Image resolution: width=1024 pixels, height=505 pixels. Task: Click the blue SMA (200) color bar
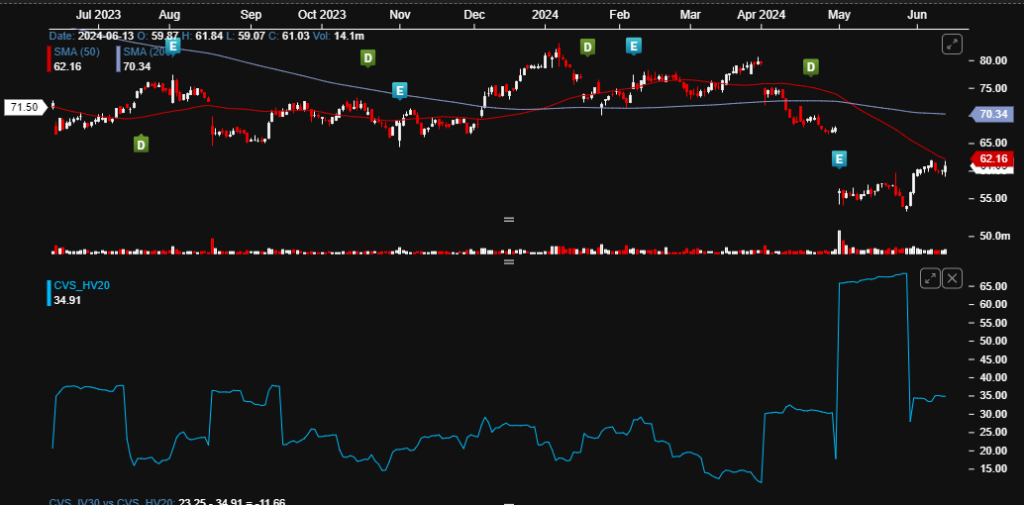coord(118,58)
